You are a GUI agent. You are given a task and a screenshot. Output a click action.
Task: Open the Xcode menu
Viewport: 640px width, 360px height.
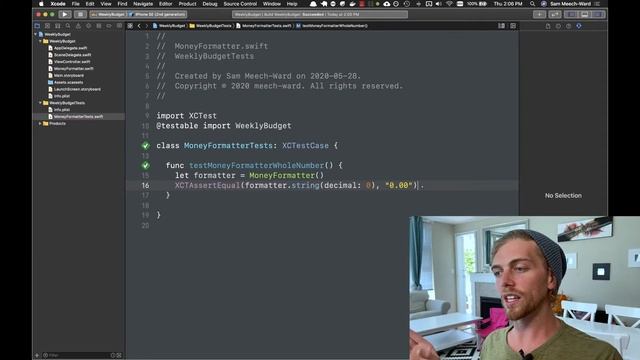[58, 4]
